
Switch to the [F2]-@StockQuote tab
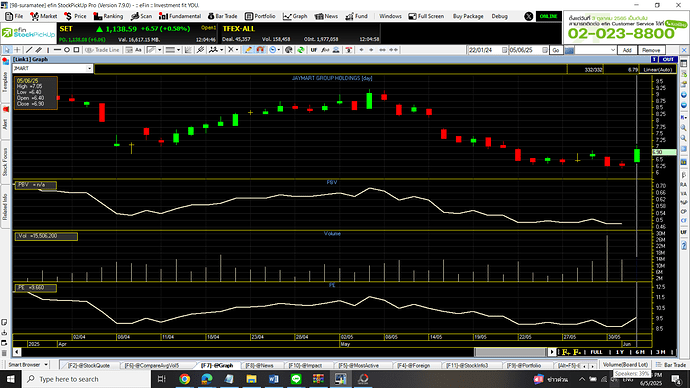pos(89,365)
